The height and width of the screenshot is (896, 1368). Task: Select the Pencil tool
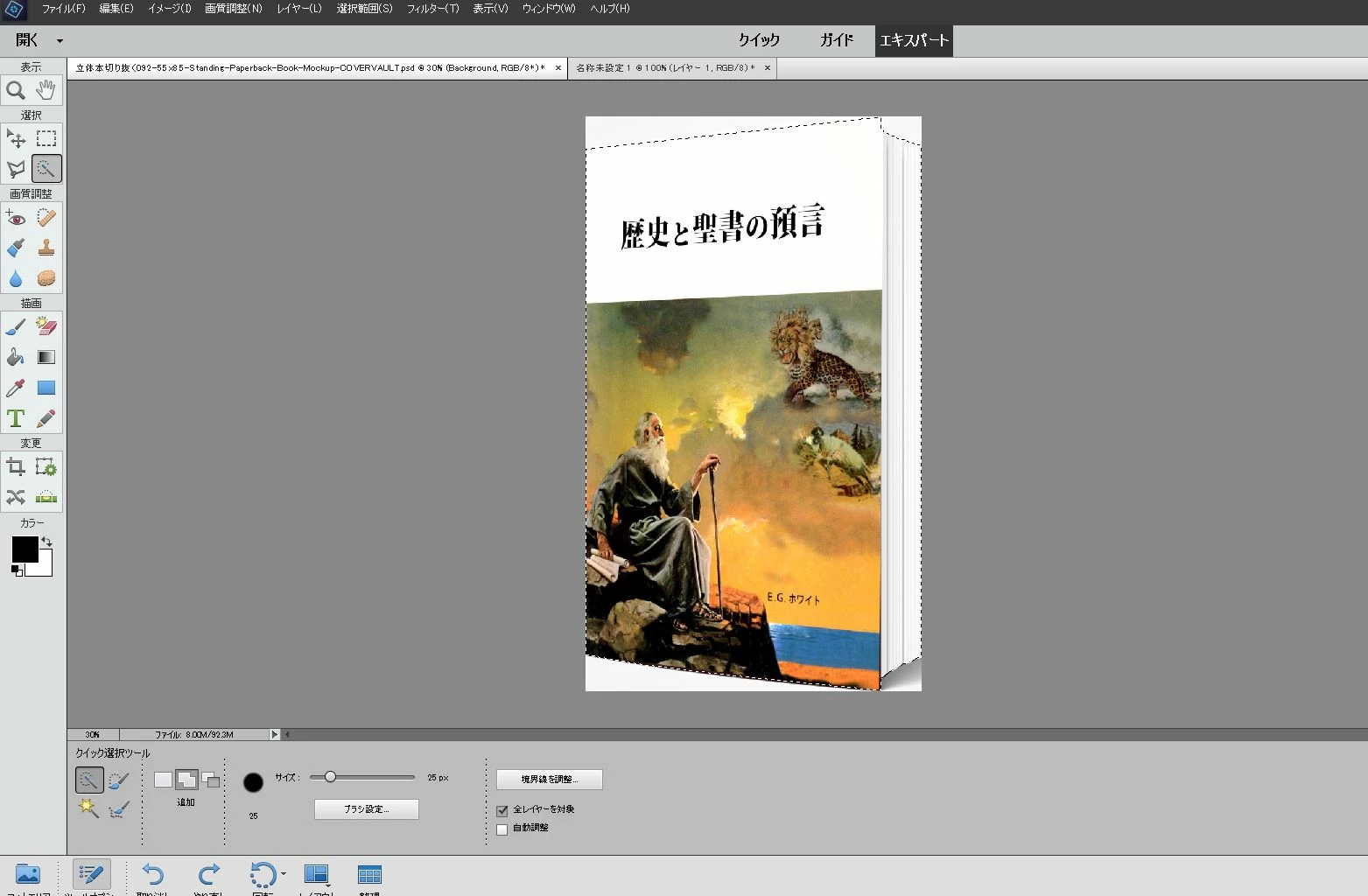click(x=46, y=418)
